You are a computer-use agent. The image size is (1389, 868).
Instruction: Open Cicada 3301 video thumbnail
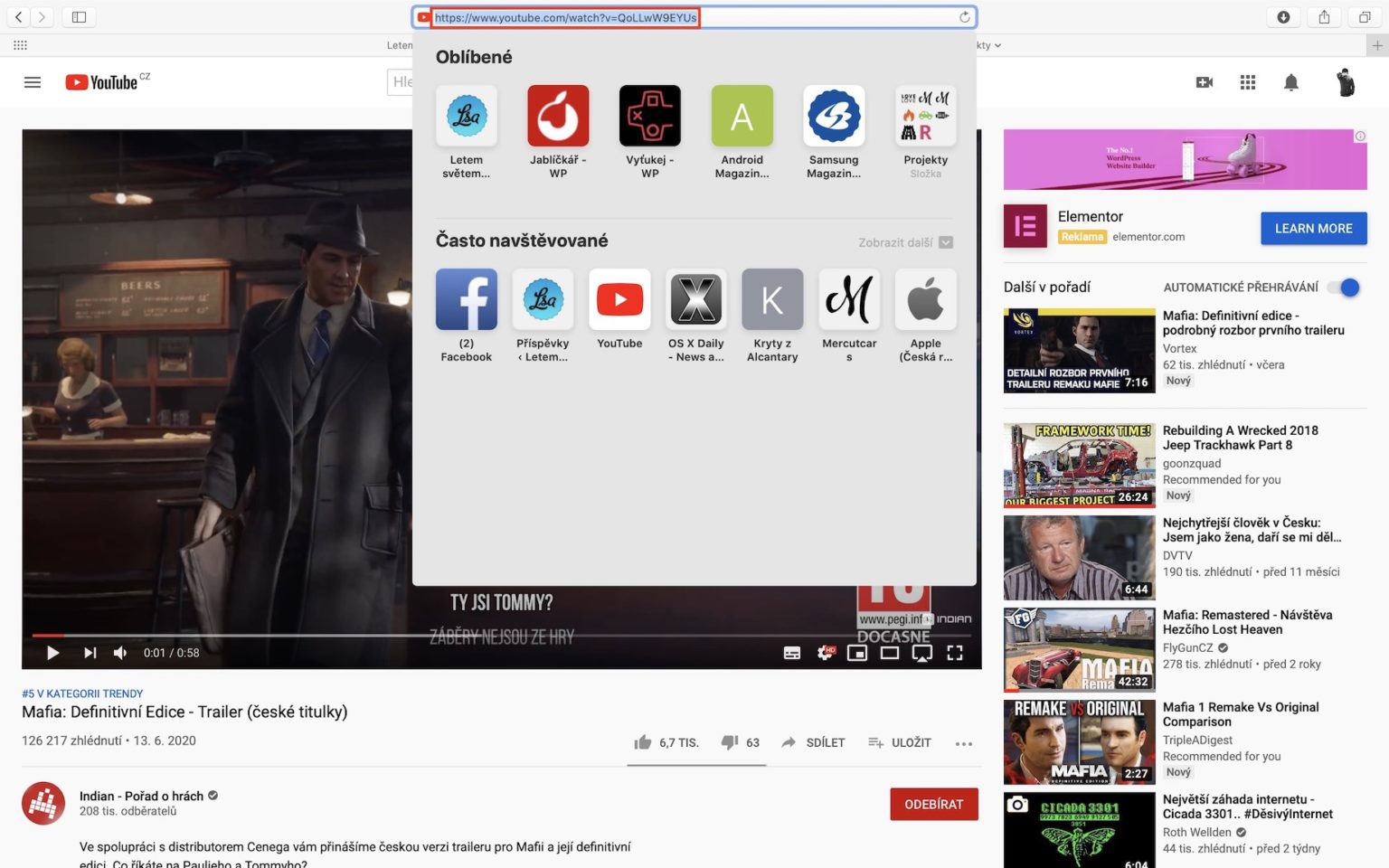tap(1080, 830)
